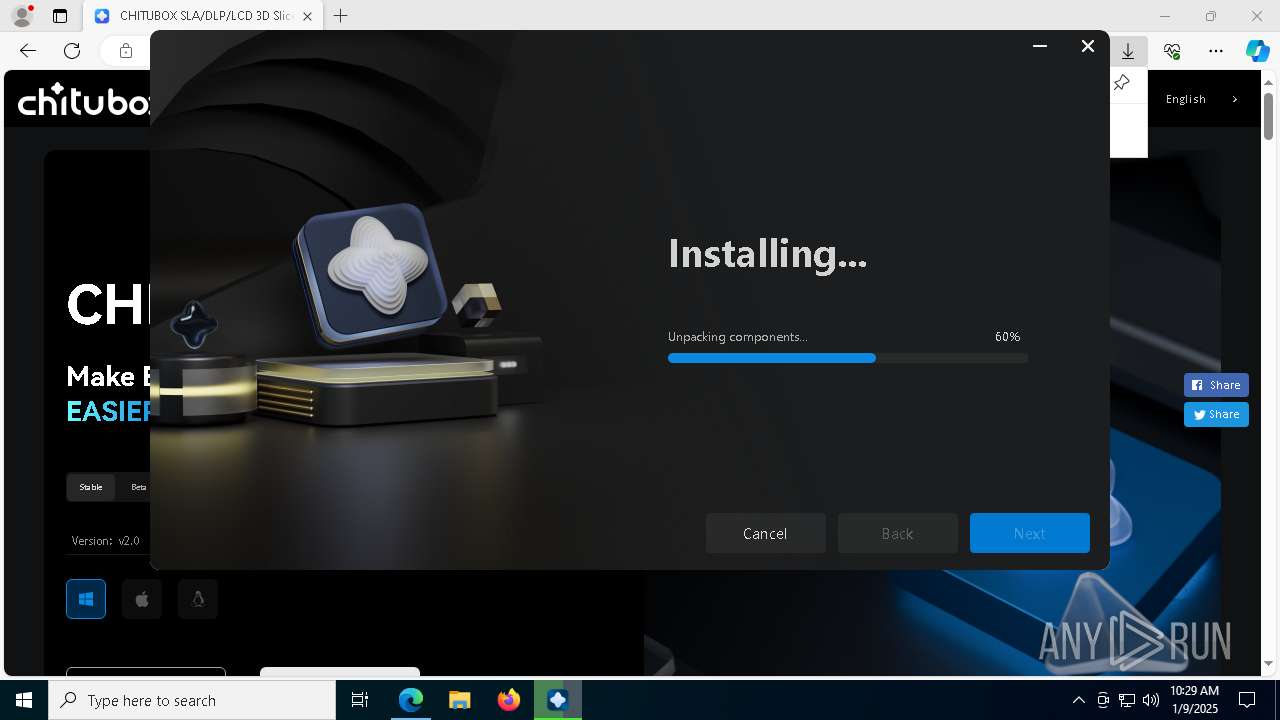Viewport: 1280px width, 720px height.
Task: Click the Next button in installer
Action: 1029,533
